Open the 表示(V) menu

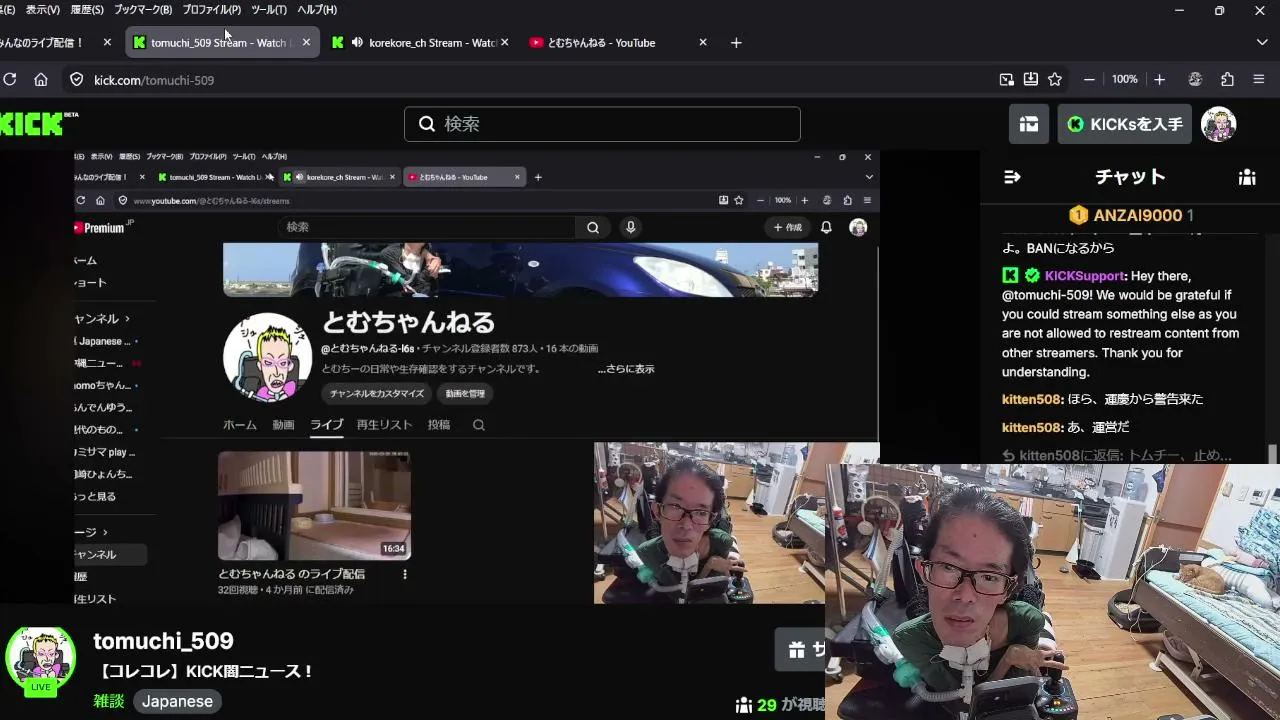42,9
